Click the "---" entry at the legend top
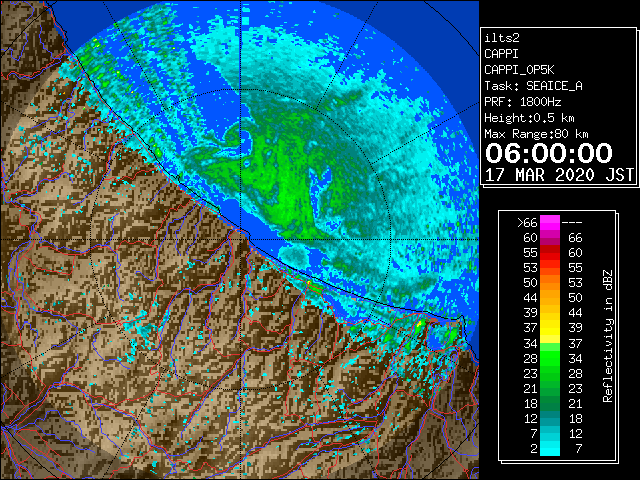Screen dimensions: 640x480 pos(572,223)
